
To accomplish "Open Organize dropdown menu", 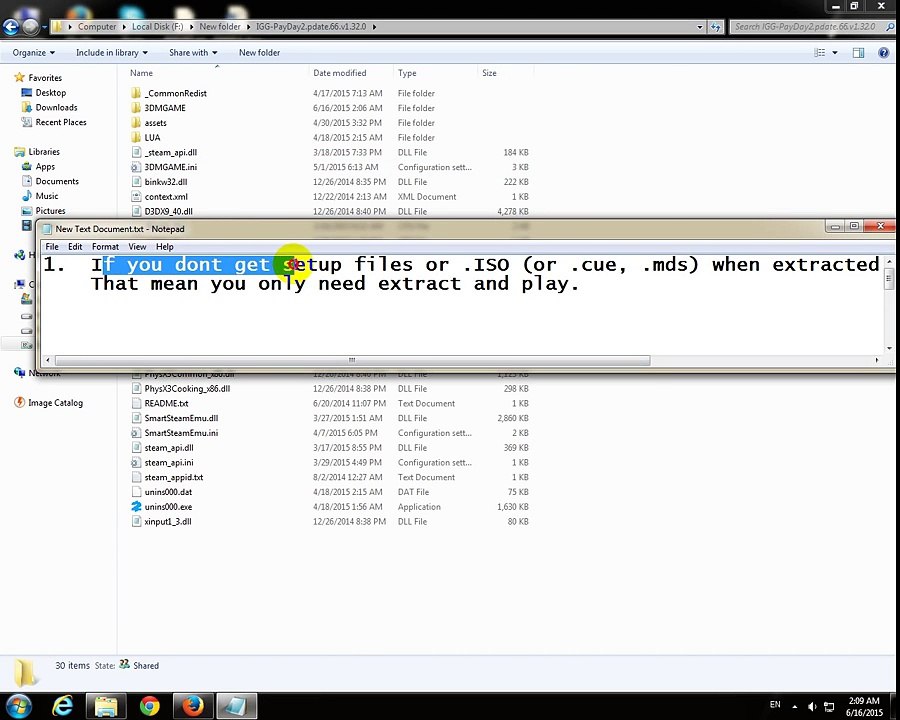I will [34, 53].
